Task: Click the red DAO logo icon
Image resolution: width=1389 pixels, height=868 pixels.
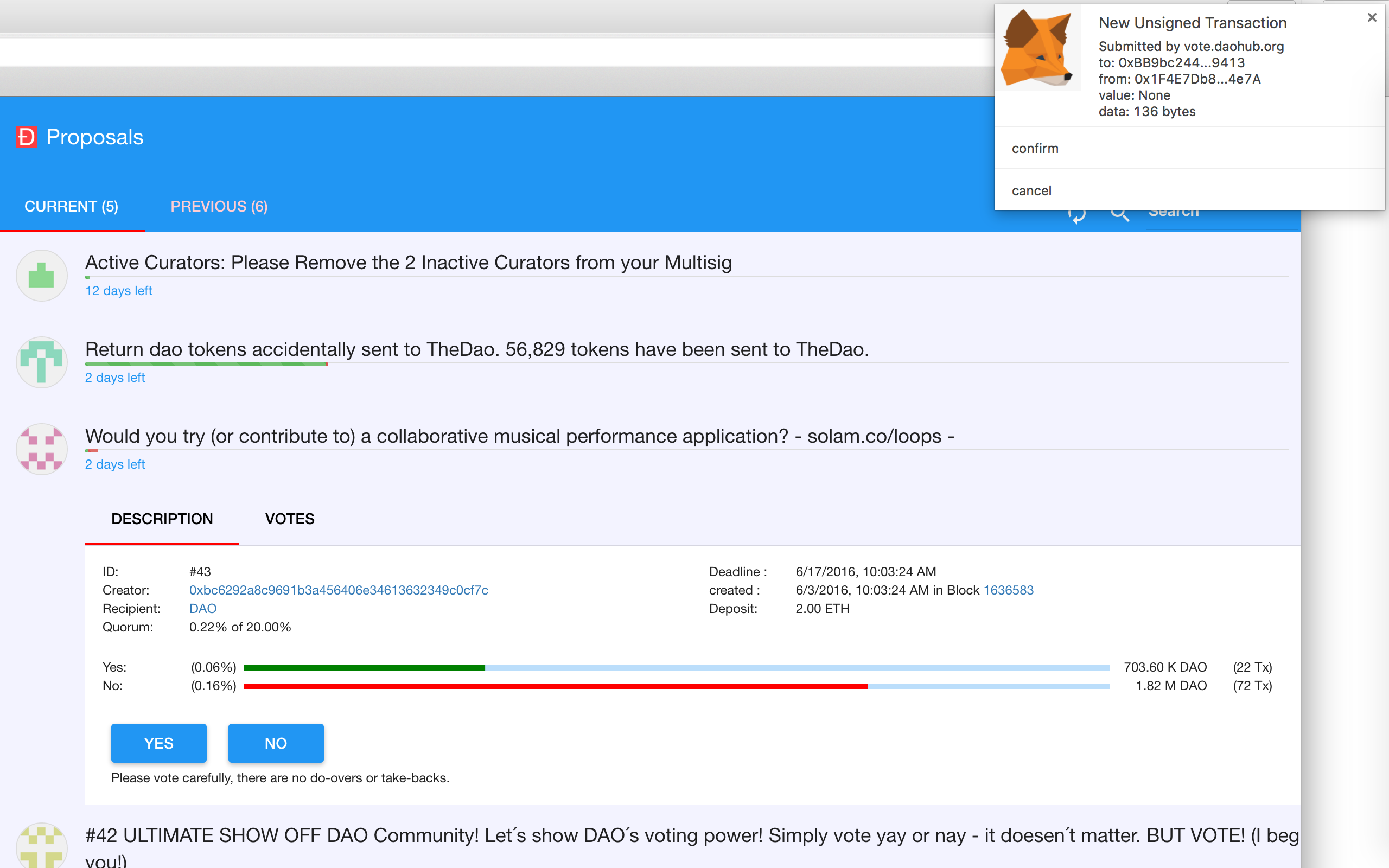Action: tap(27, 137)
